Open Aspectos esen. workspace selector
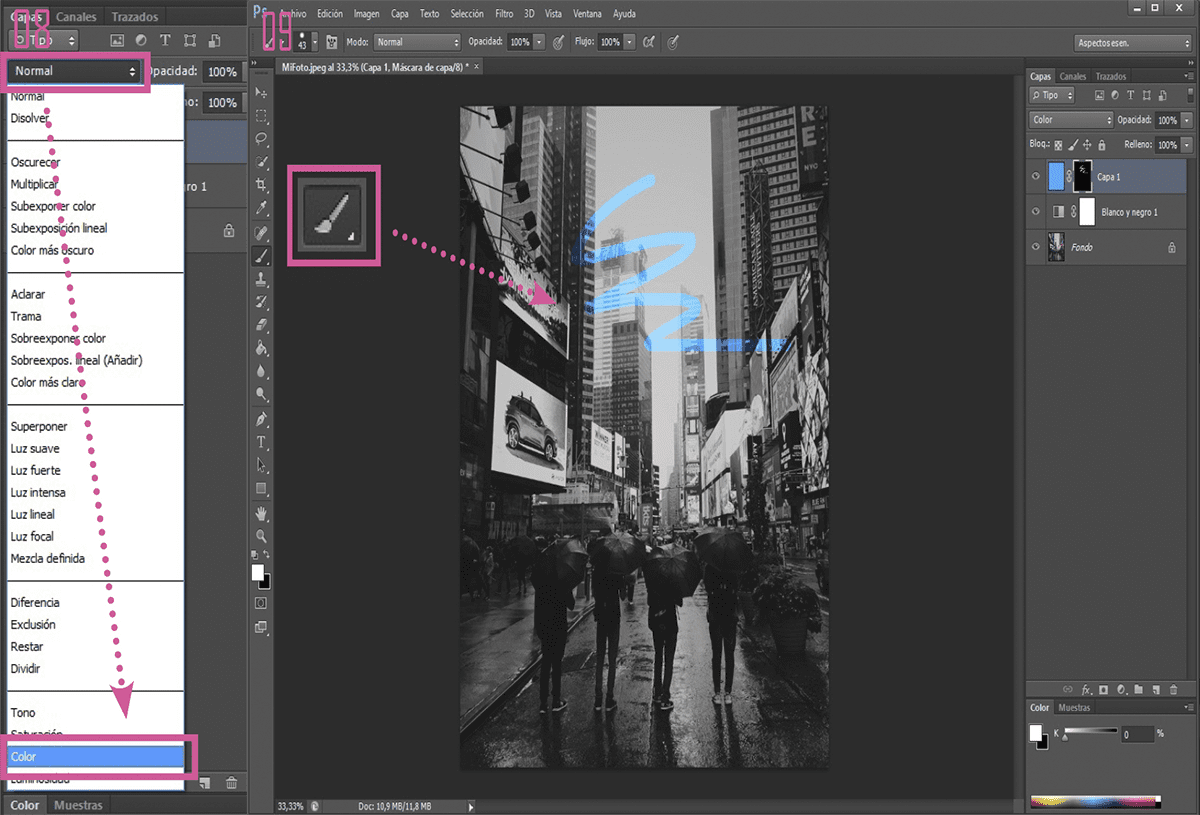1200x815 pixels. click(1133, 43)
